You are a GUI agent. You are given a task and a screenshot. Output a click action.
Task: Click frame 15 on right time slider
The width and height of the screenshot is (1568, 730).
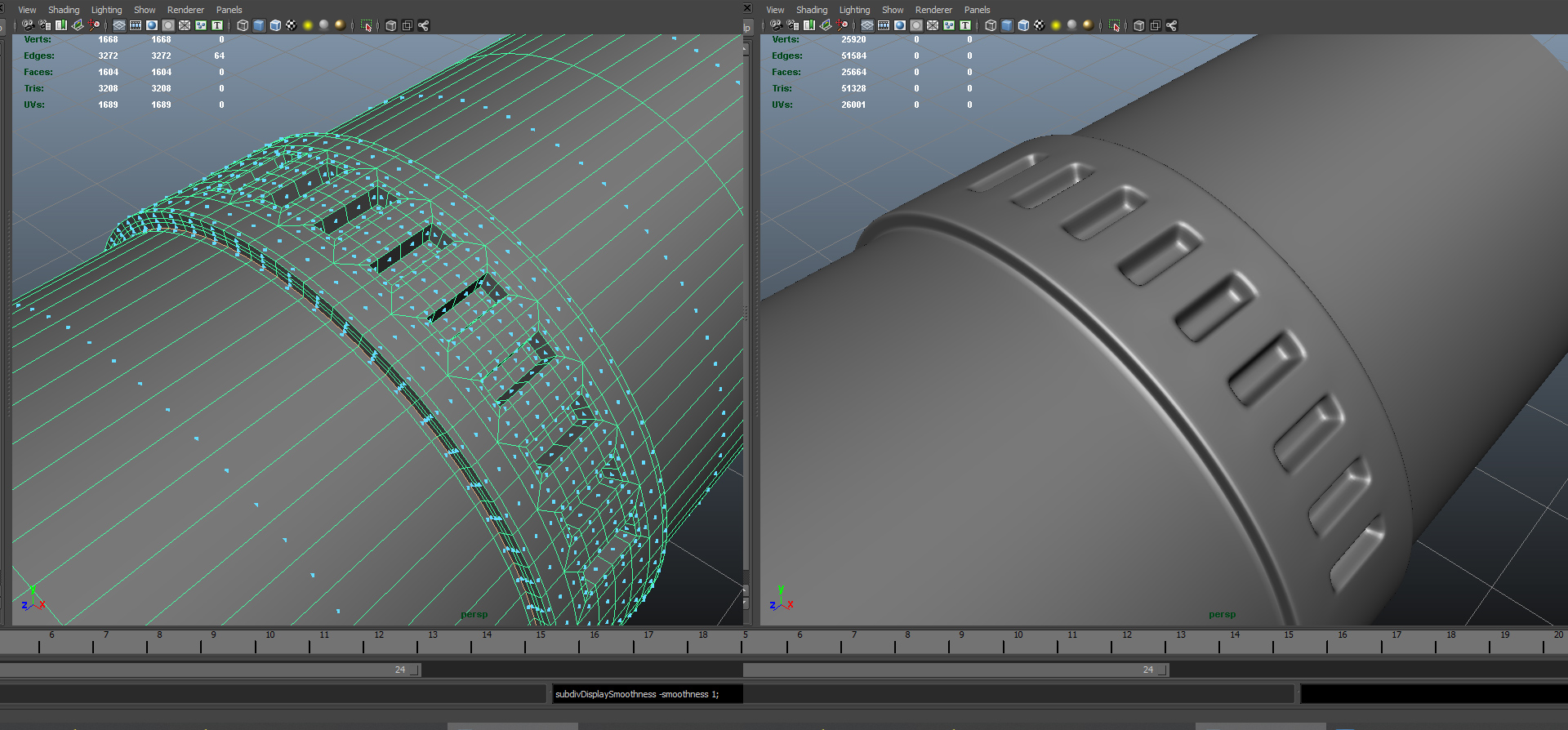tap(1289, 634)
